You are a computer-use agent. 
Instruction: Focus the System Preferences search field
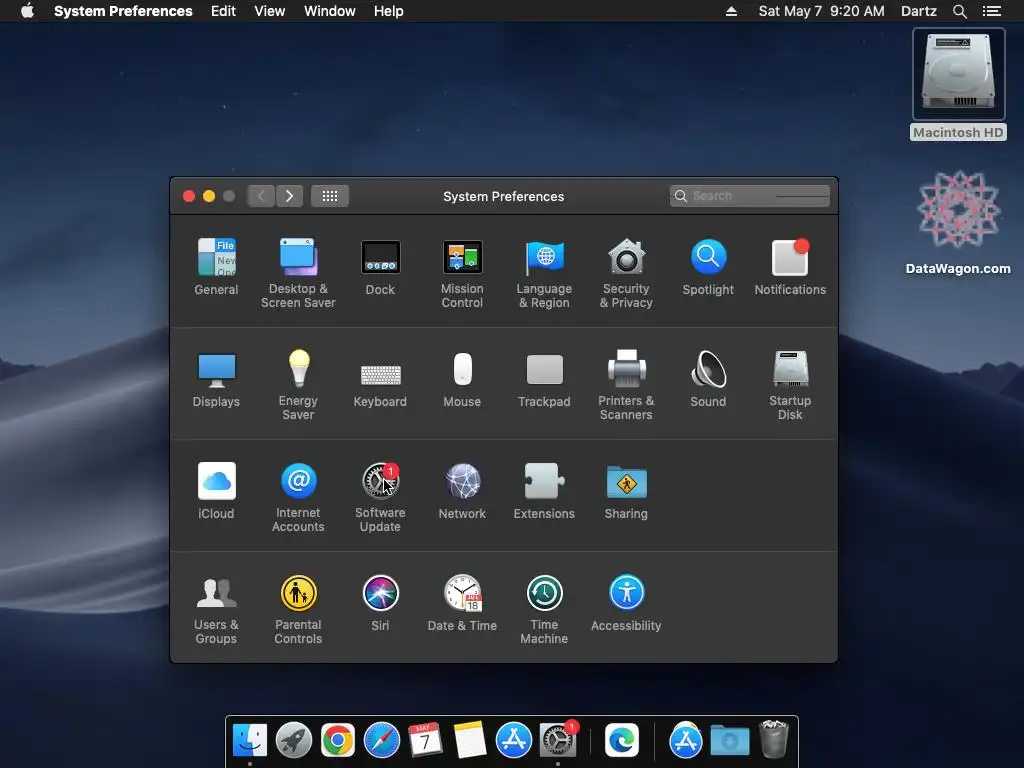click(x=750, y=196)
